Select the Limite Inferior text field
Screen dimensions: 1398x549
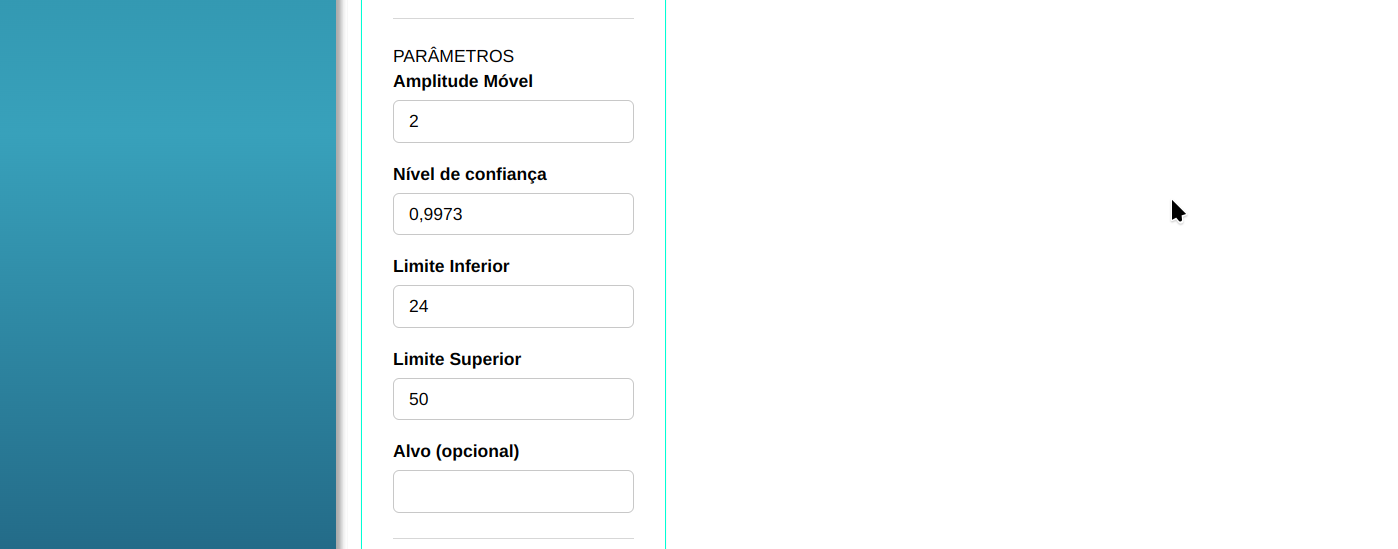(x=513, y=307)
